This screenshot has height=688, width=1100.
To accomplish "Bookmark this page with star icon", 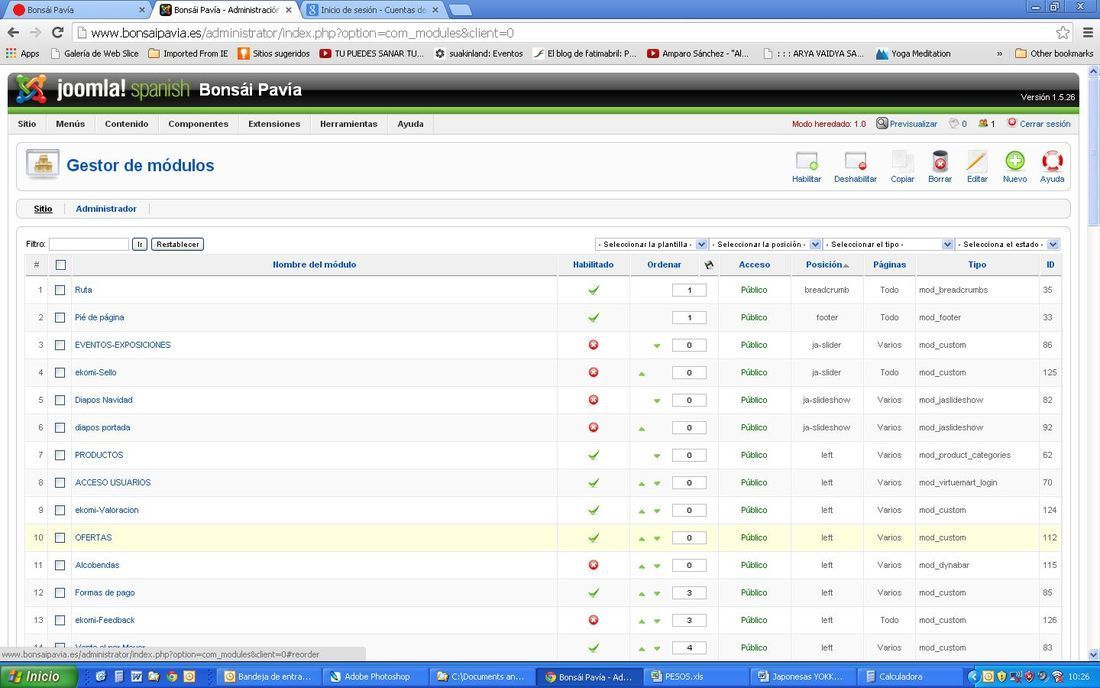I will (1063, 32).
